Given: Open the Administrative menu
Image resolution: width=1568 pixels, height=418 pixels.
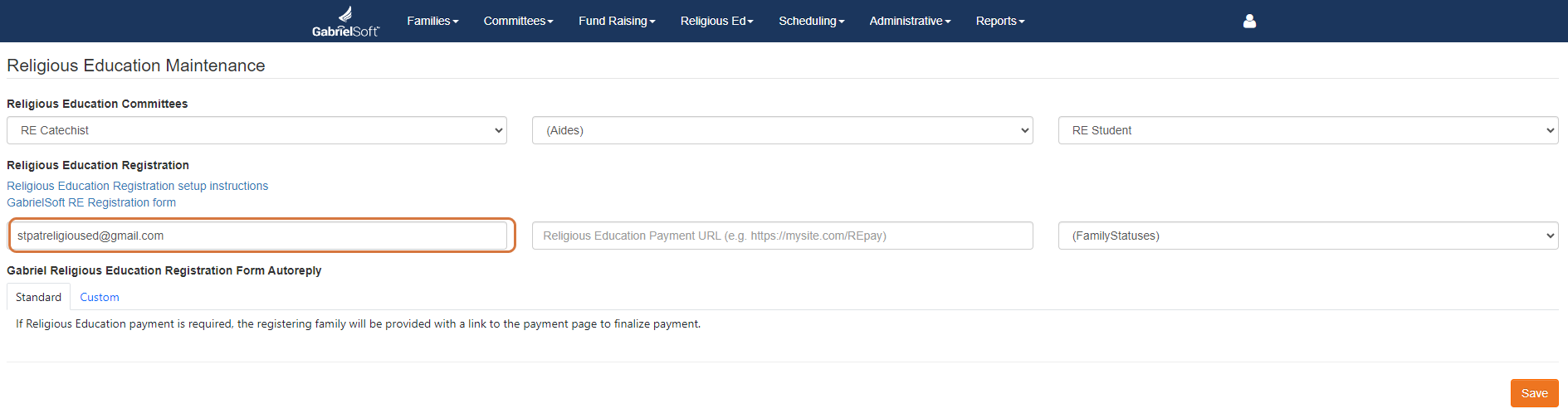Looking at the screenshot, I should tap(910, 21).
